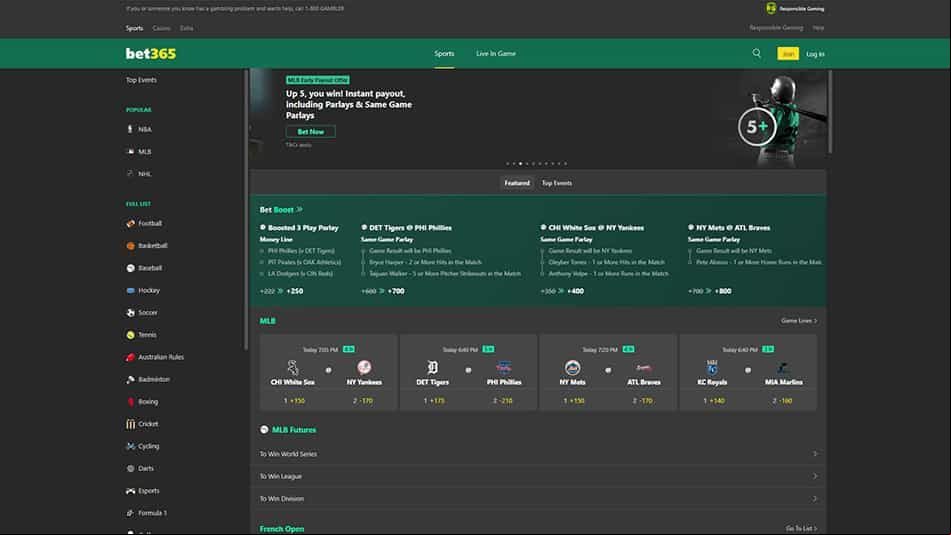Image resolution: width=951 pixels, height=535 pixels.
Task: Switch to the Featured tab
Action: point(517,183)
